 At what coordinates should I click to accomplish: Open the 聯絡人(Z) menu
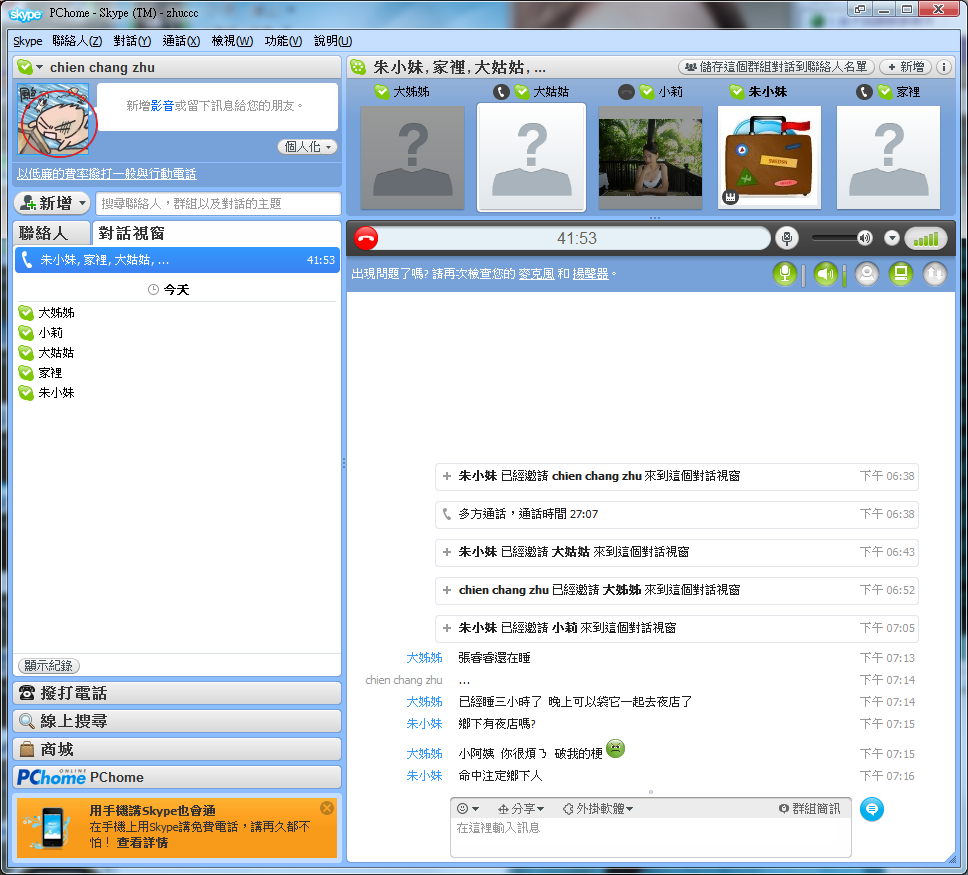pos(77,41)
